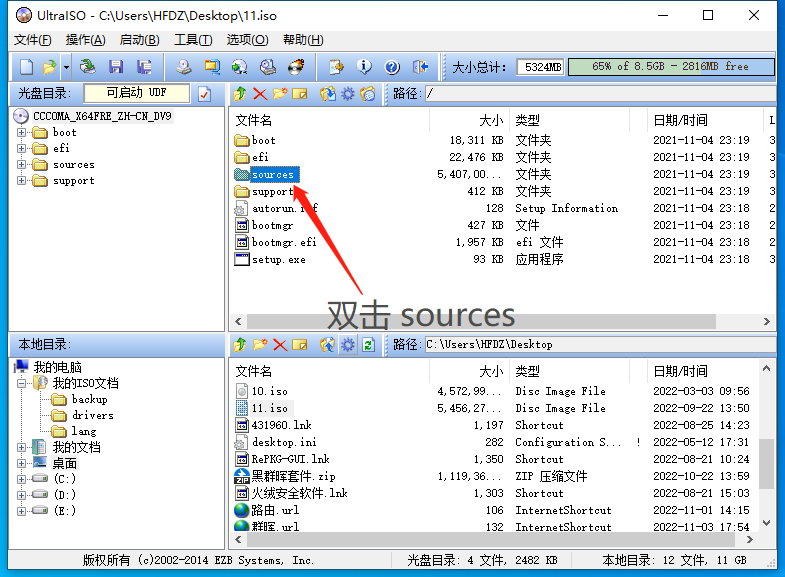Select 桌面 in the local directory tree
Image resolution: width=785 pixels, height=577 pixels.
(65, 463)
